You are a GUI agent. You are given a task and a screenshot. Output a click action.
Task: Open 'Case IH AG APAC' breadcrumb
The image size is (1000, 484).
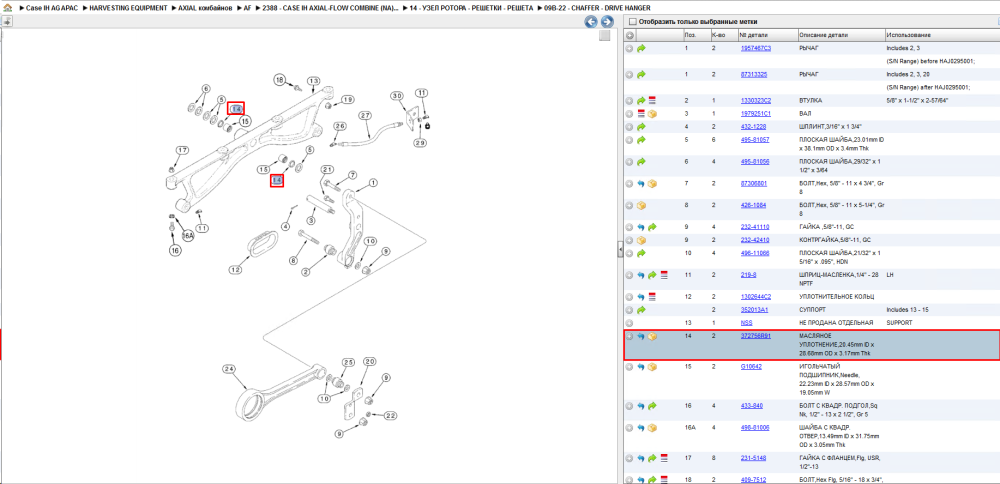(x=51, y=8)
